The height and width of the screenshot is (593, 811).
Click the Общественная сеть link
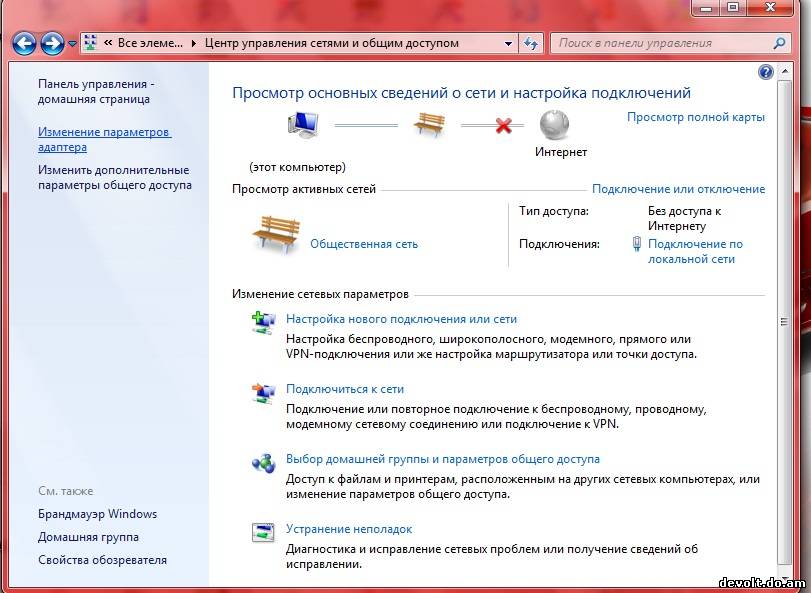pos(364,244)
